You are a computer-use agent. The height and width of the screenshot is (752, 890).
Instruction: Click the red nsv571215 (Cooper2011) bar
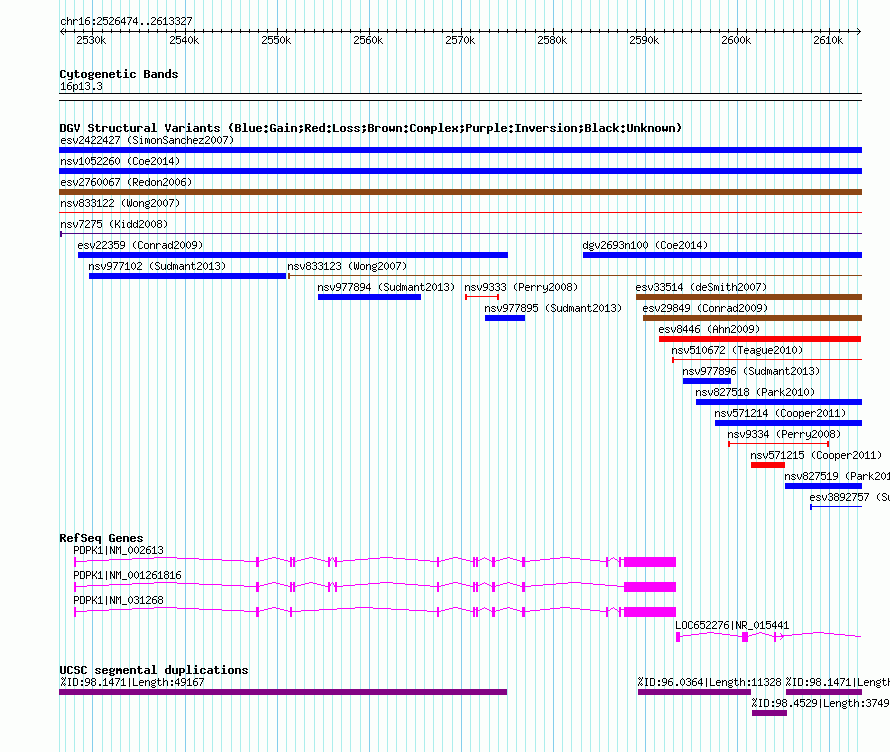[x=768, y=465]
